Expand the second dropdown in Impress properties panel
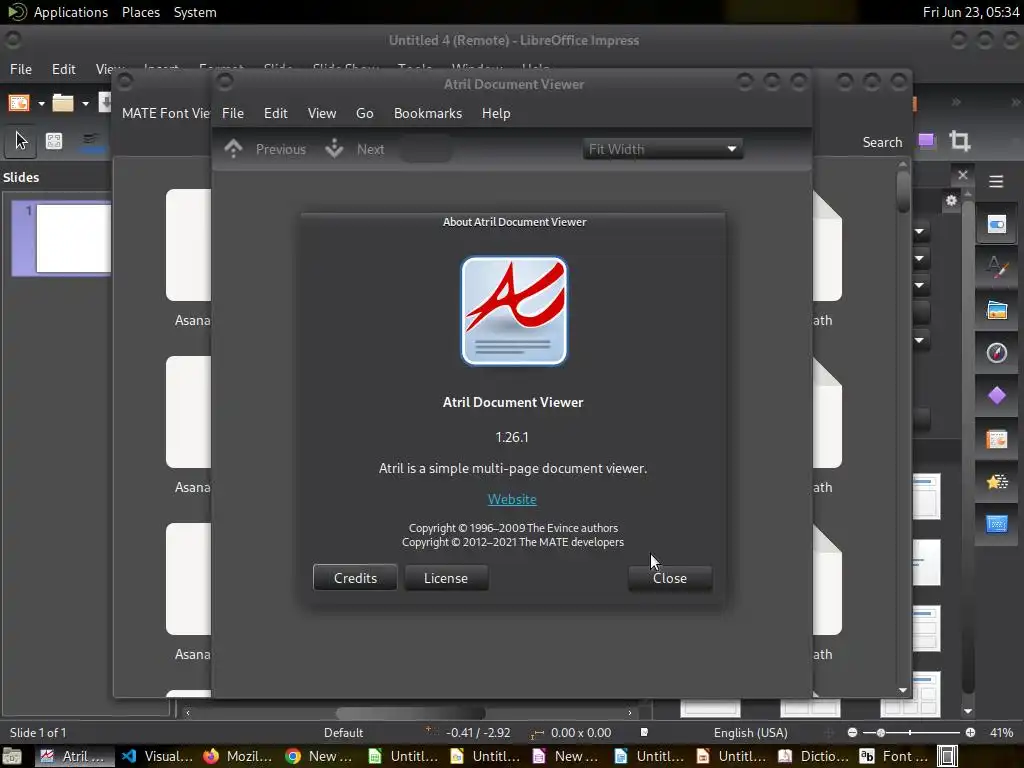 tap(920, 258)
